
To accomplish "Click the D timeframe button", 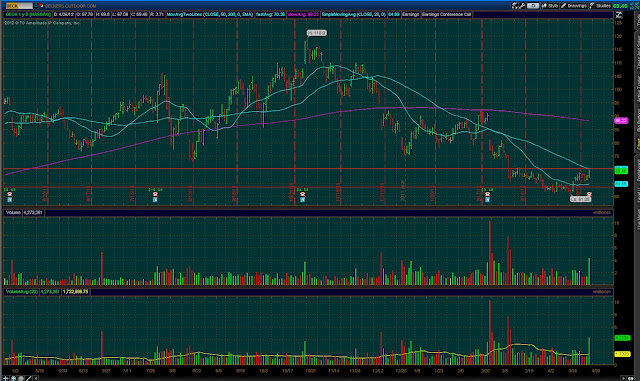I will coord(533,6).
